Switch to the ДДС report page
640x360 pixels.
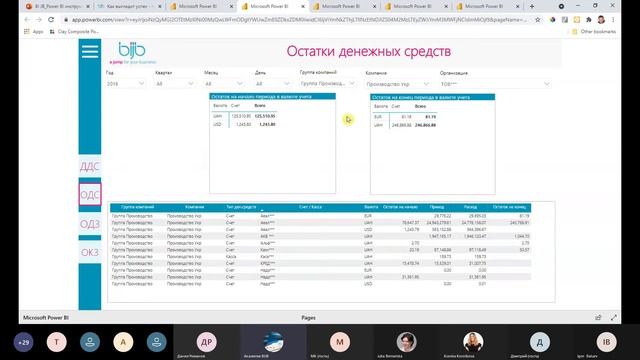90,167
